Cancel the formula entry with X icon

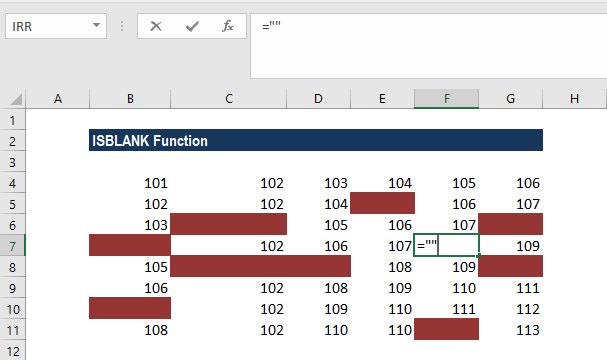[x=156, y=26]
